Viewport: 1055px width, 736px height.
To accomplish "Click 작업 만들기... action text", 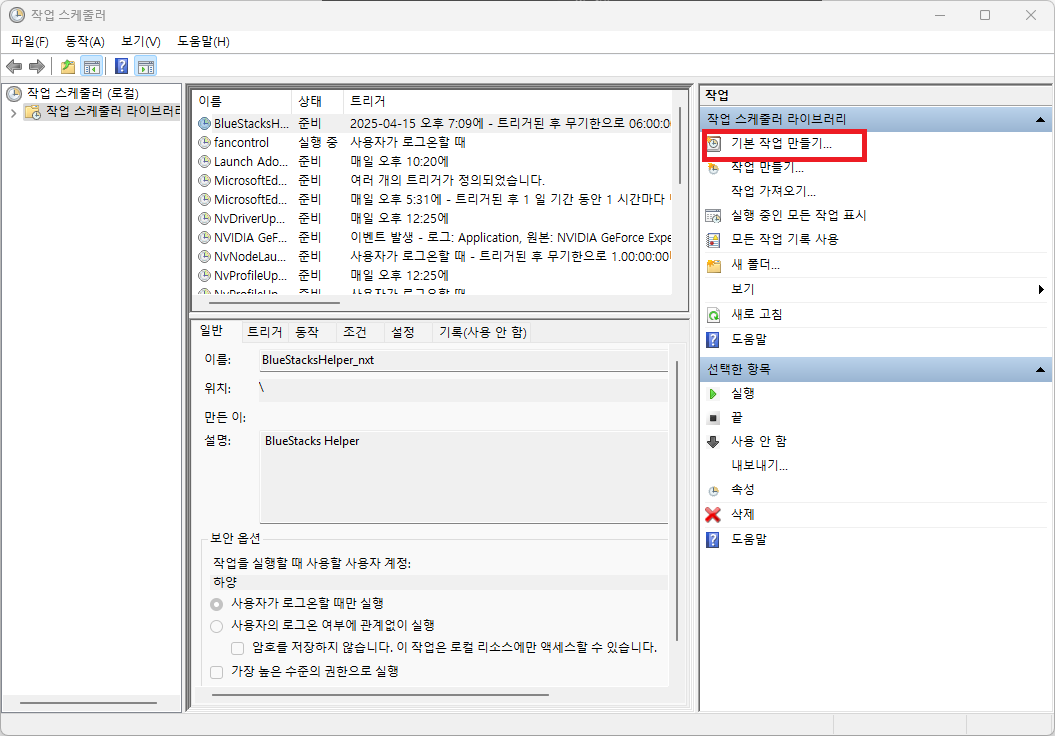I will click(x=767, y=168).
